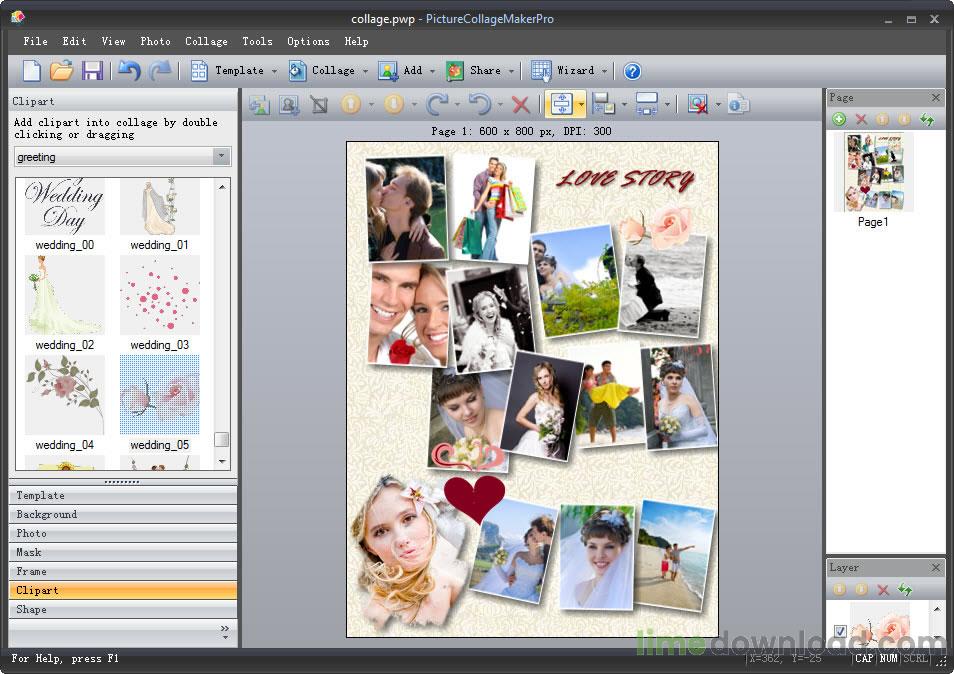Toggle NUM lock indicator in the status bar

click(x=887, y=660)
